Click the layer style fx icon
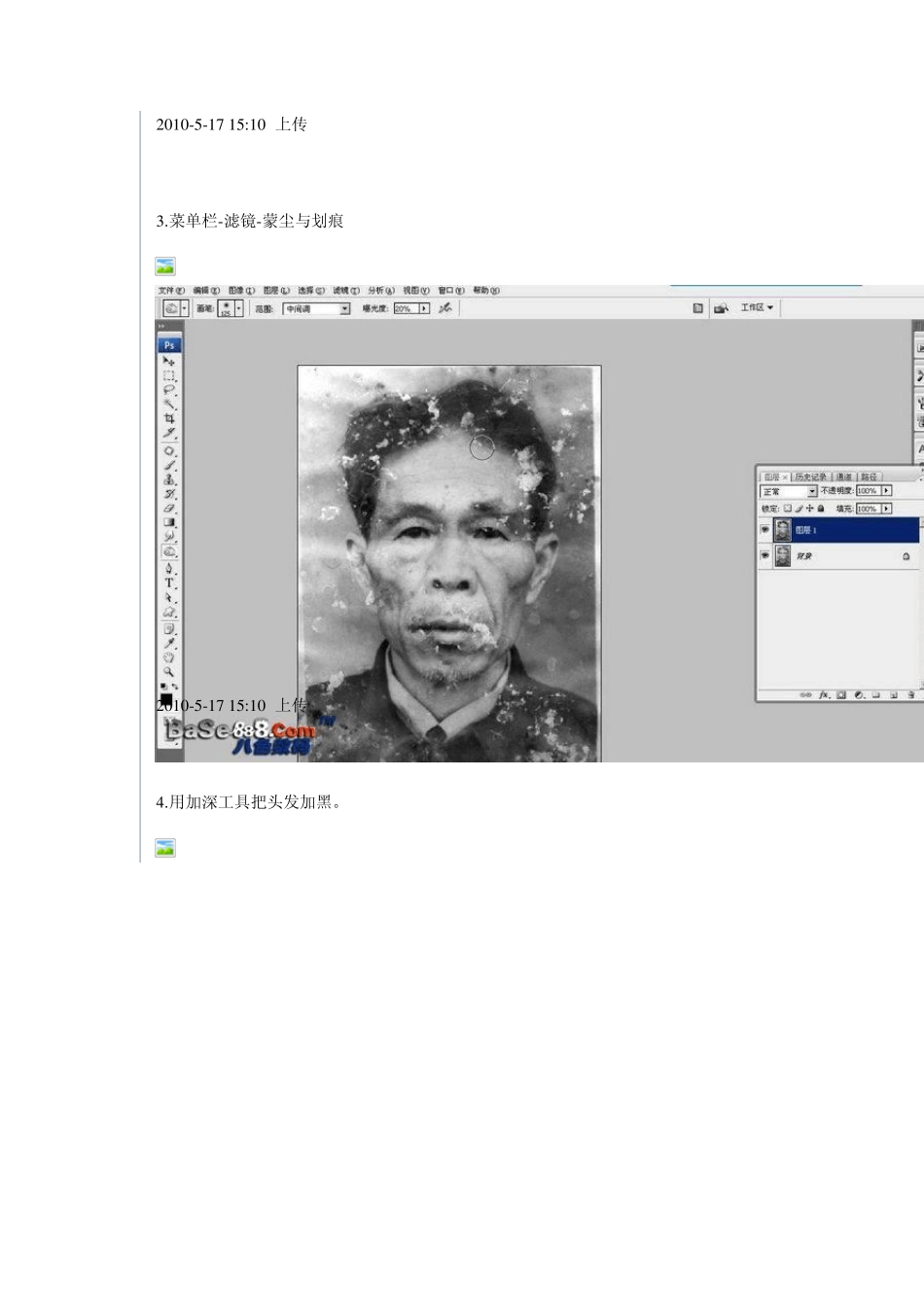The width and height of the screenshot is (924, 1307). pyautogui.click(x=824, y=695)
